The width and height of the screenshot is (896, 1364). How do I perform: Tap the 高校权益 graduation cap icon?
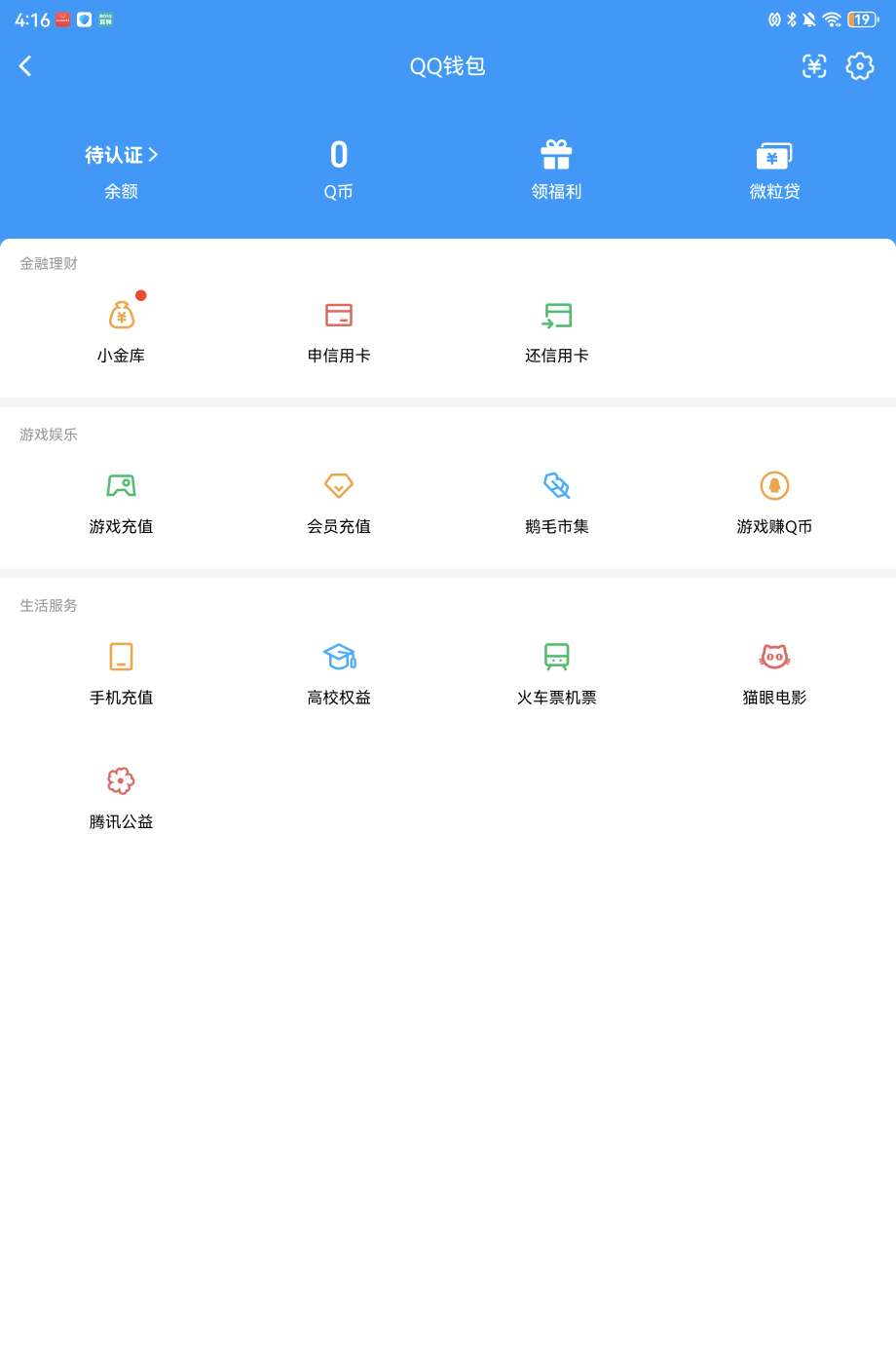340,657
